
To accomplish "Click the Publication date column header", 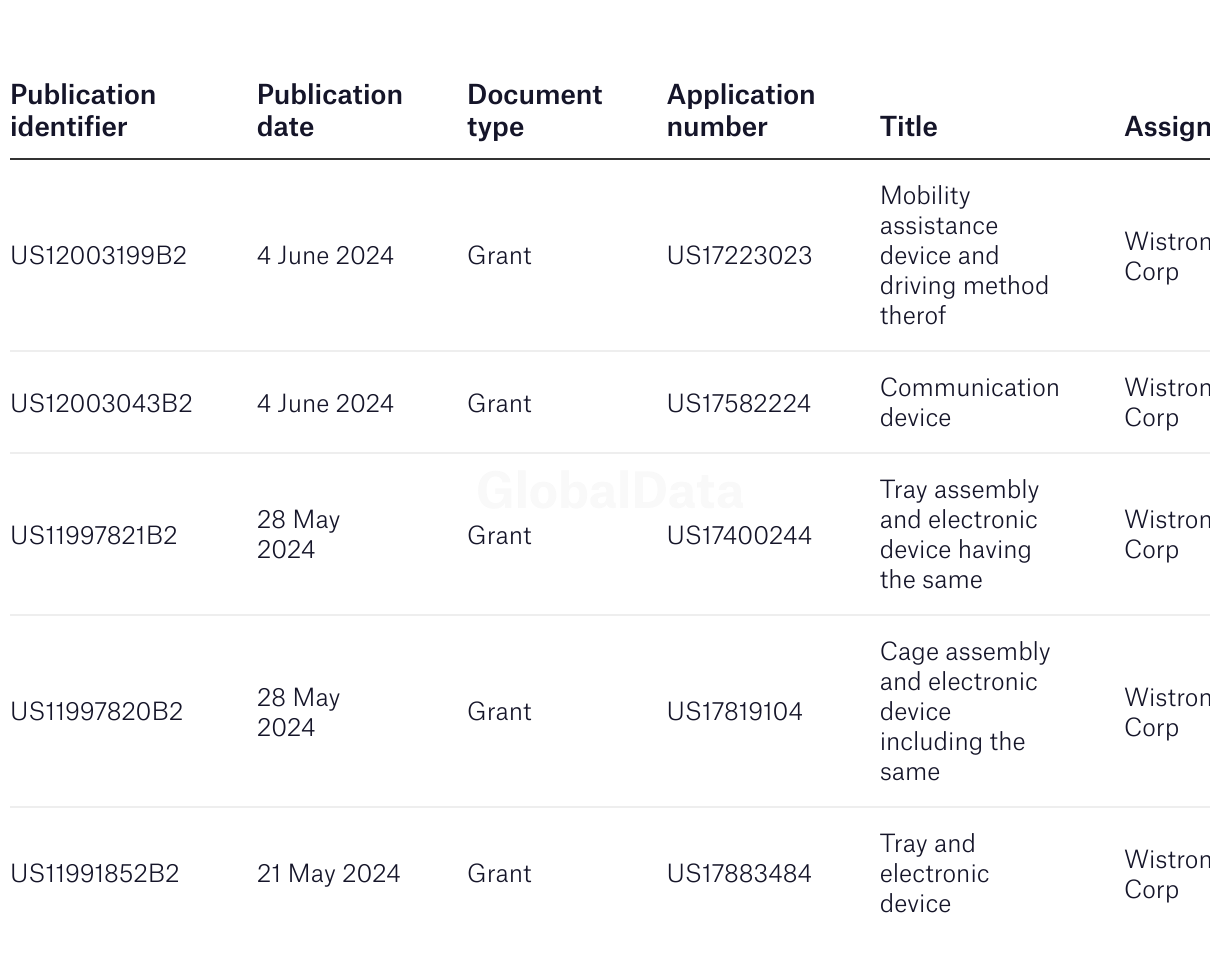I will 330,111.
